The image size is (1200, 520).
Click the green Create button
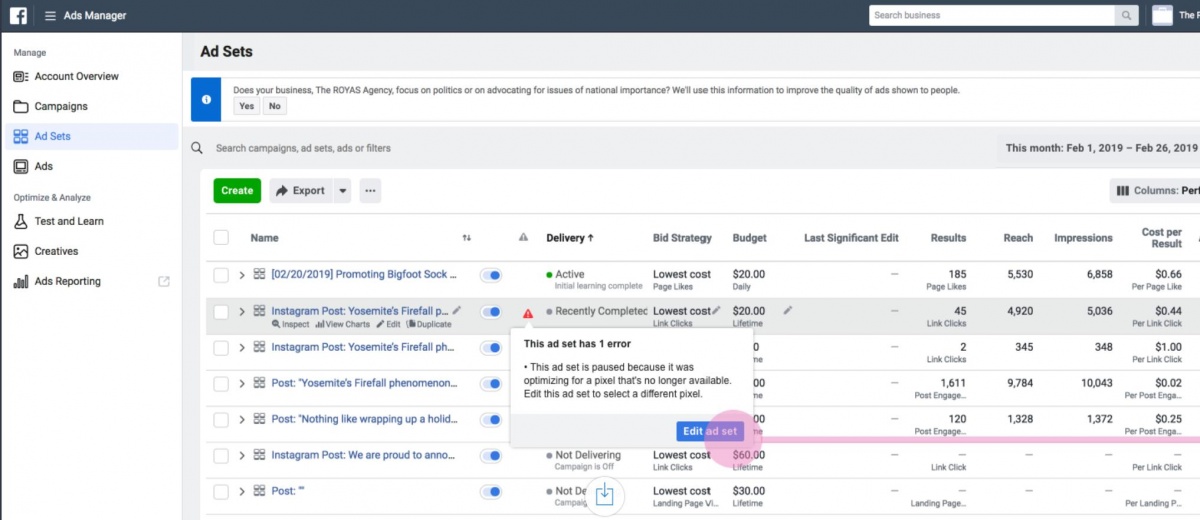[237, 191]
